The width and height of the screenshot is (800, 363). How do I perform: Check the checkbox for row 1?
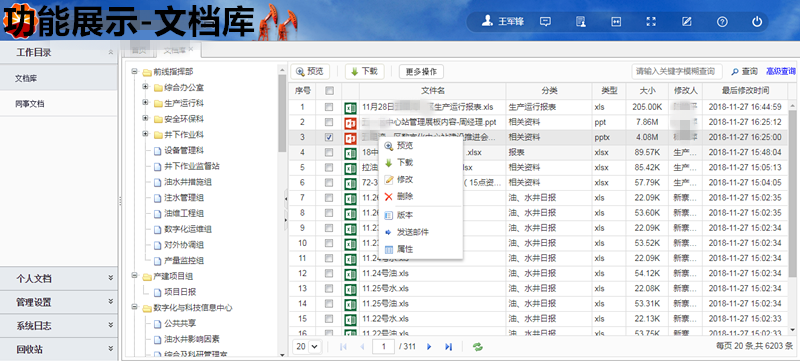coord(329,108)
